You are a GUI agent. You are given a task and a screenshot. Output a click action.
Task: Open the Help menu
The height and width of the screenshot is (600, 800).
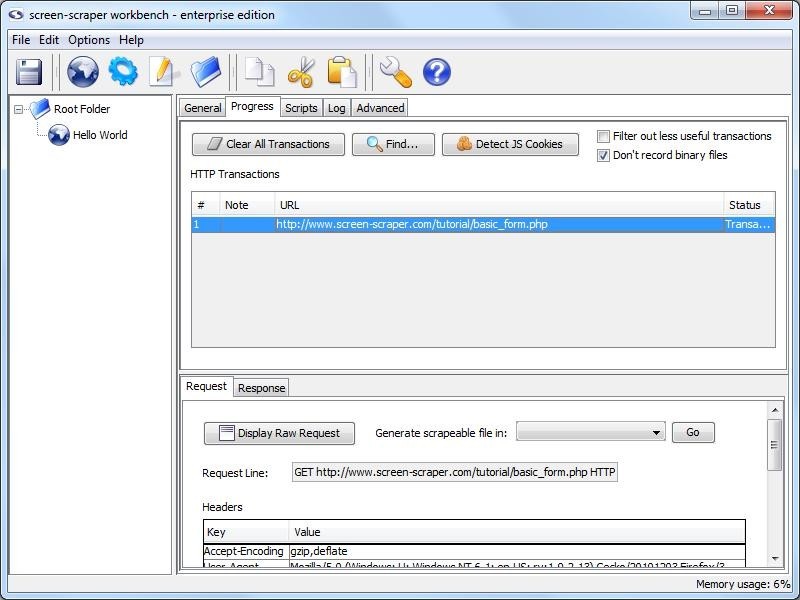tap(131, 40)
